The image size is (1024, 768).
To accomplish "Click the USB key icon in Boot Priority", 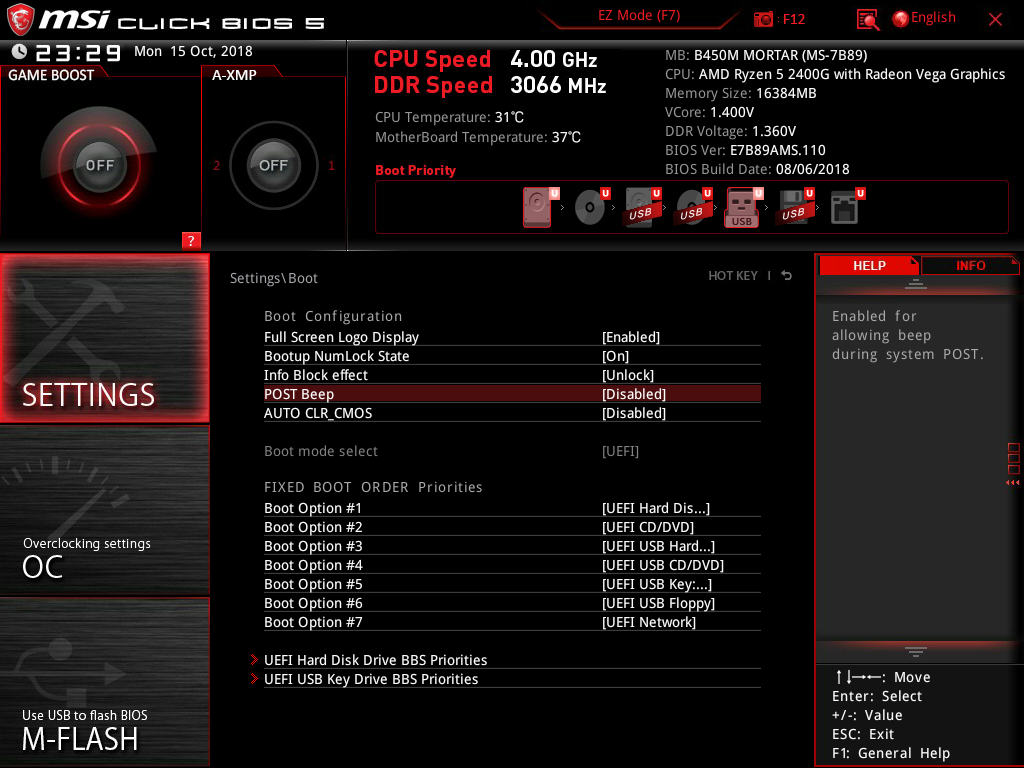I will click(742, 207).
